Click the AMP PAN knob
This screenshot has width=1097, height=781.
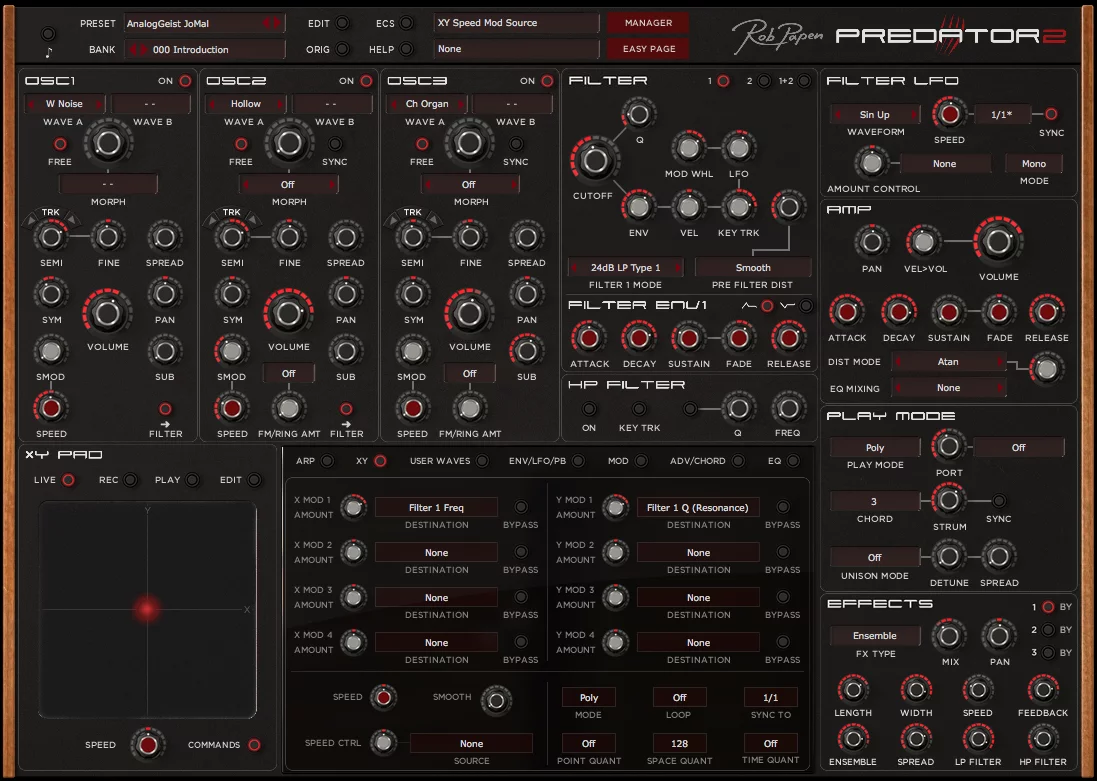click(x=872, y=242)
